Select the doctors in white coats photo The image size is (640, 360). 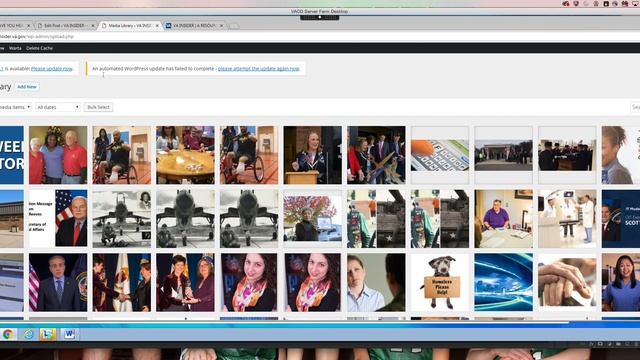tap(567, 219)
